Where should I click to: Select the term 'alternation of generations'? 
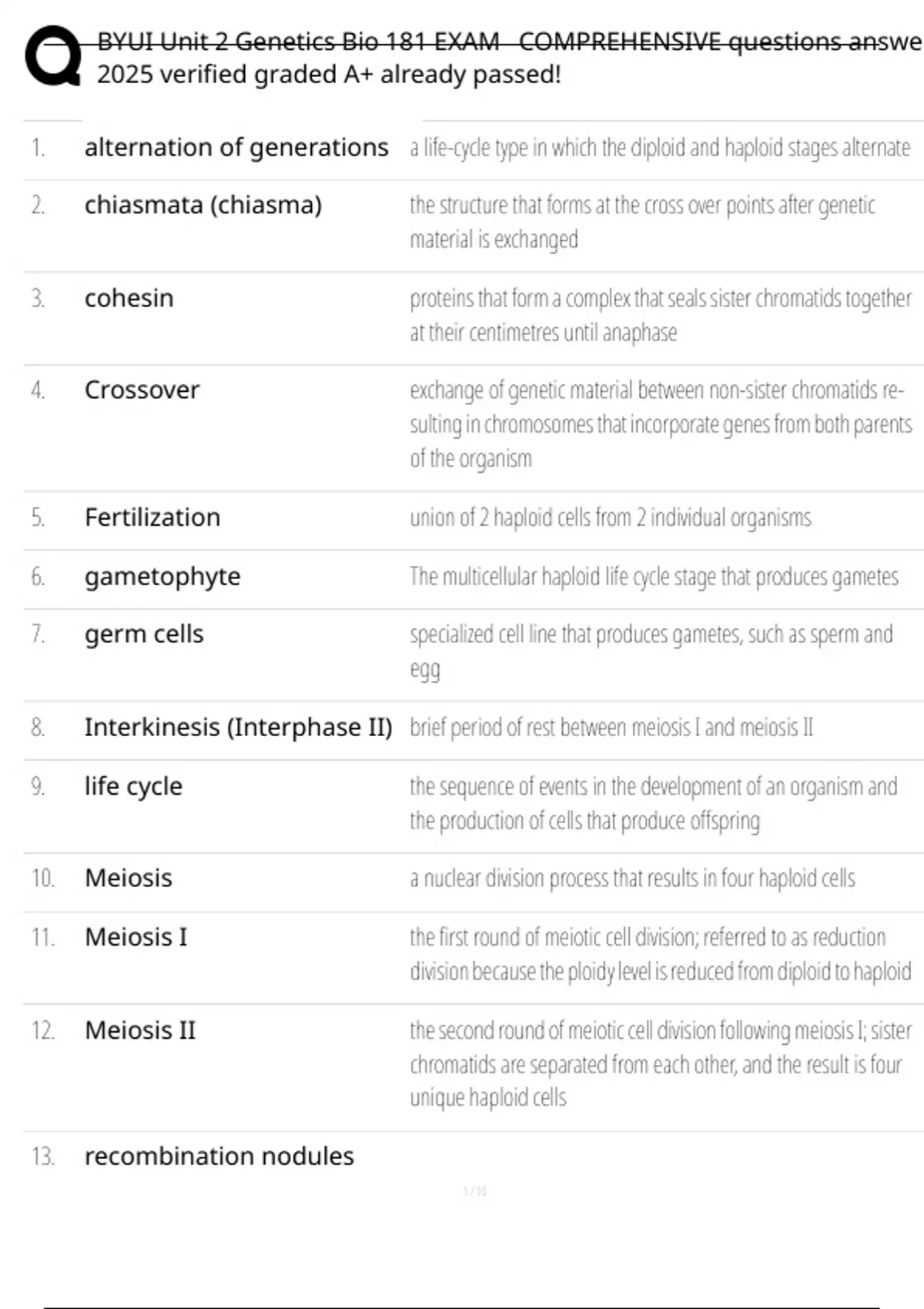(x=236, y=147)
